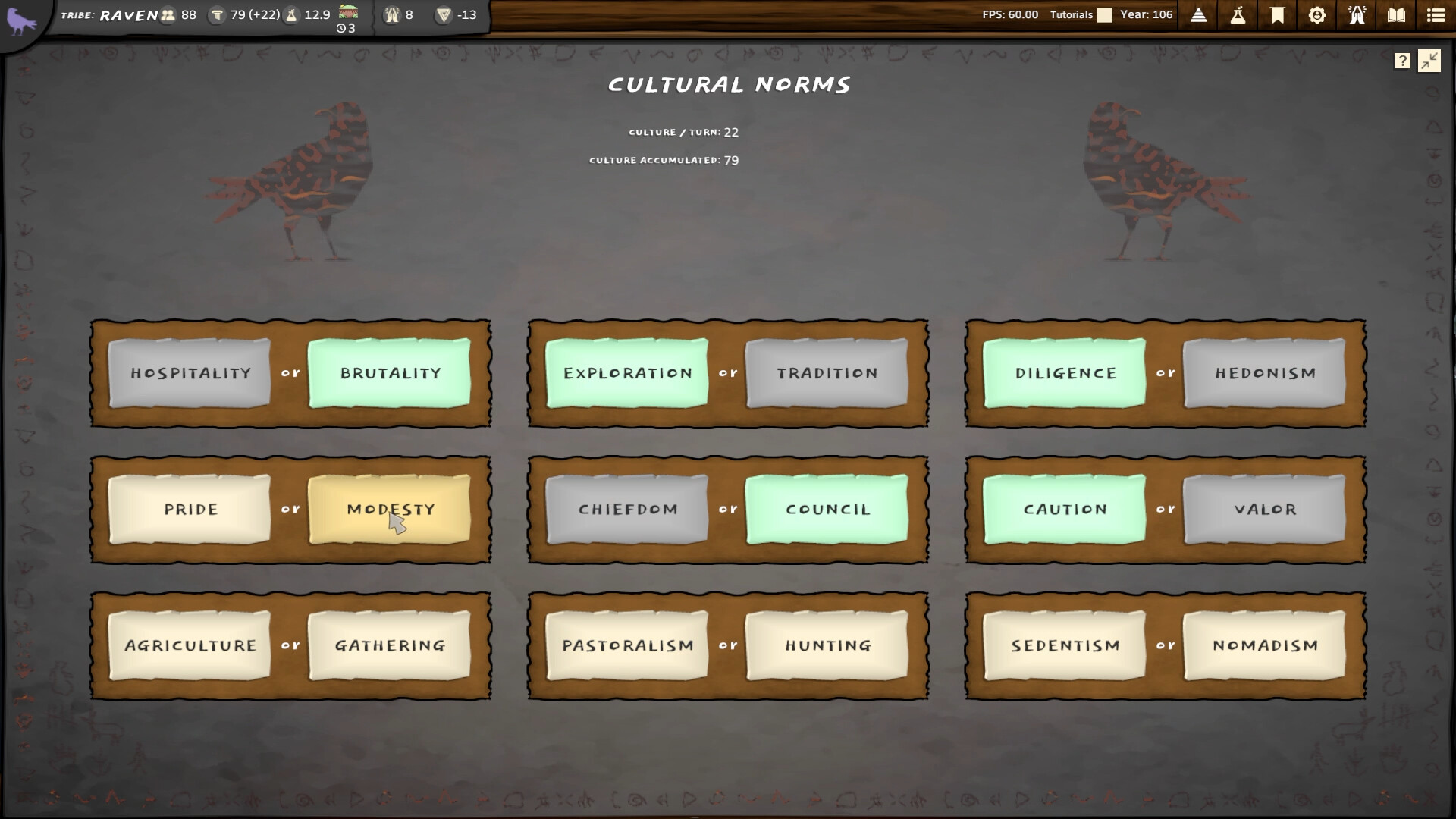Select the Pride cultural norm
Screen dimensions: 1456x819
(190, 510)
